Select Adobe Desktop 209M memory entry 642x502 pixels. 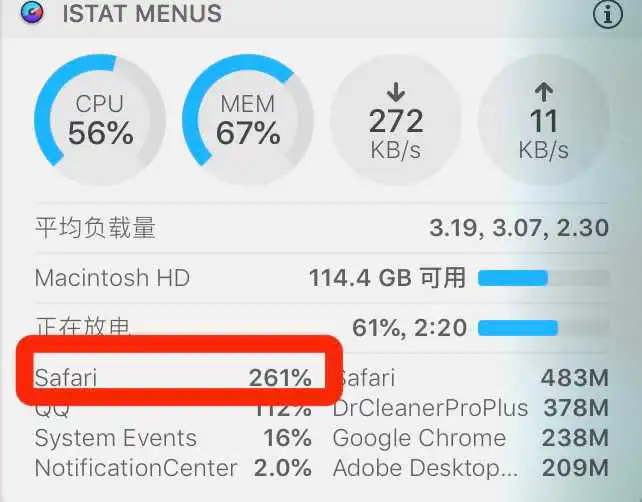471,468
